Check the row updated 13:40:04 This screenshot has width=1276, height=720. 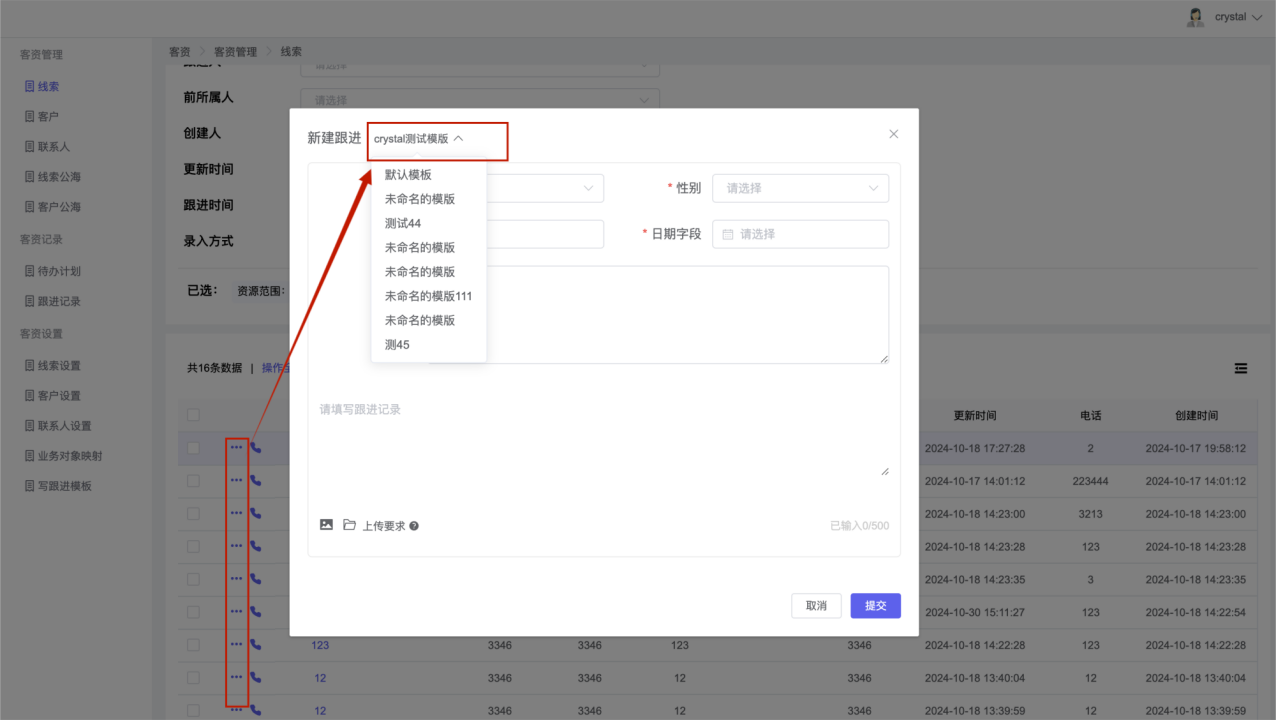point(194,678)
